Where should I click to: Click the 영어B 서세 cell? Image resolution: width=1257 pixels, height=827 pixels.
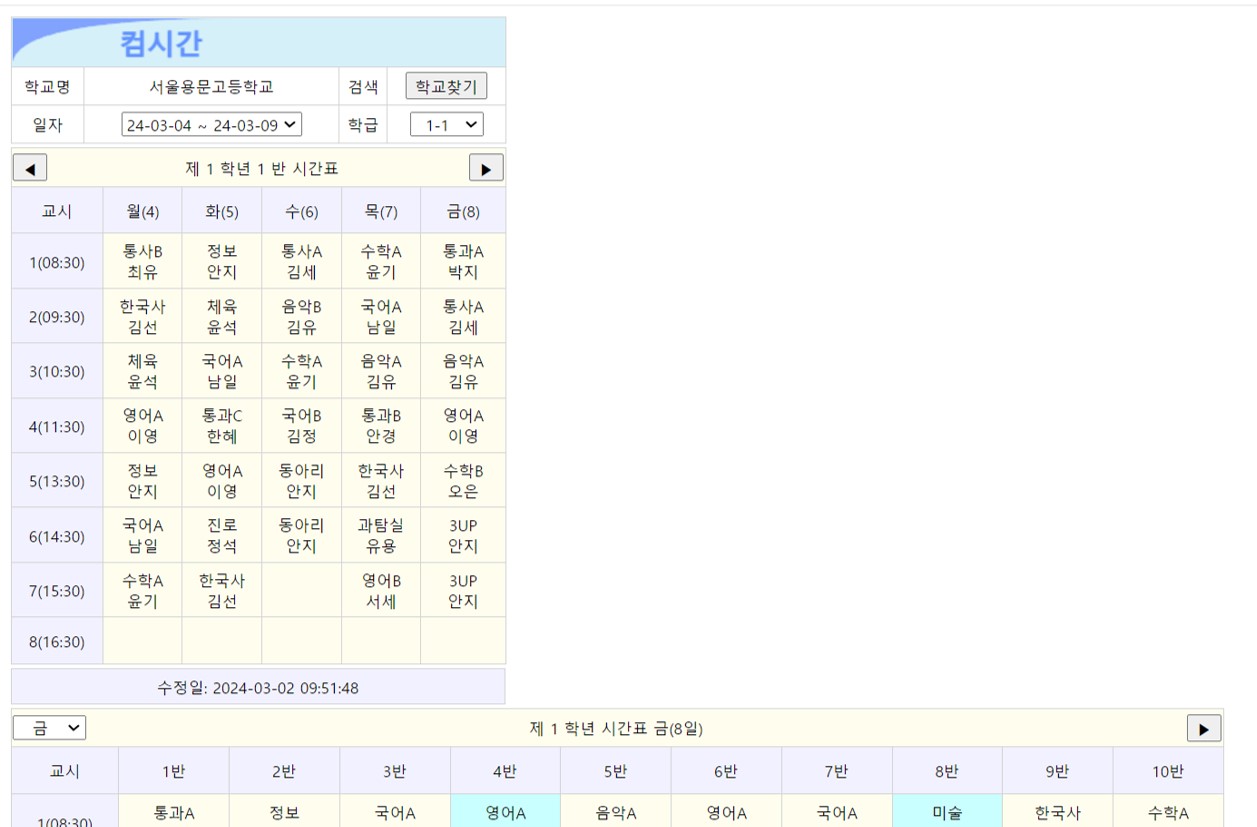click(x=381, y=591)
